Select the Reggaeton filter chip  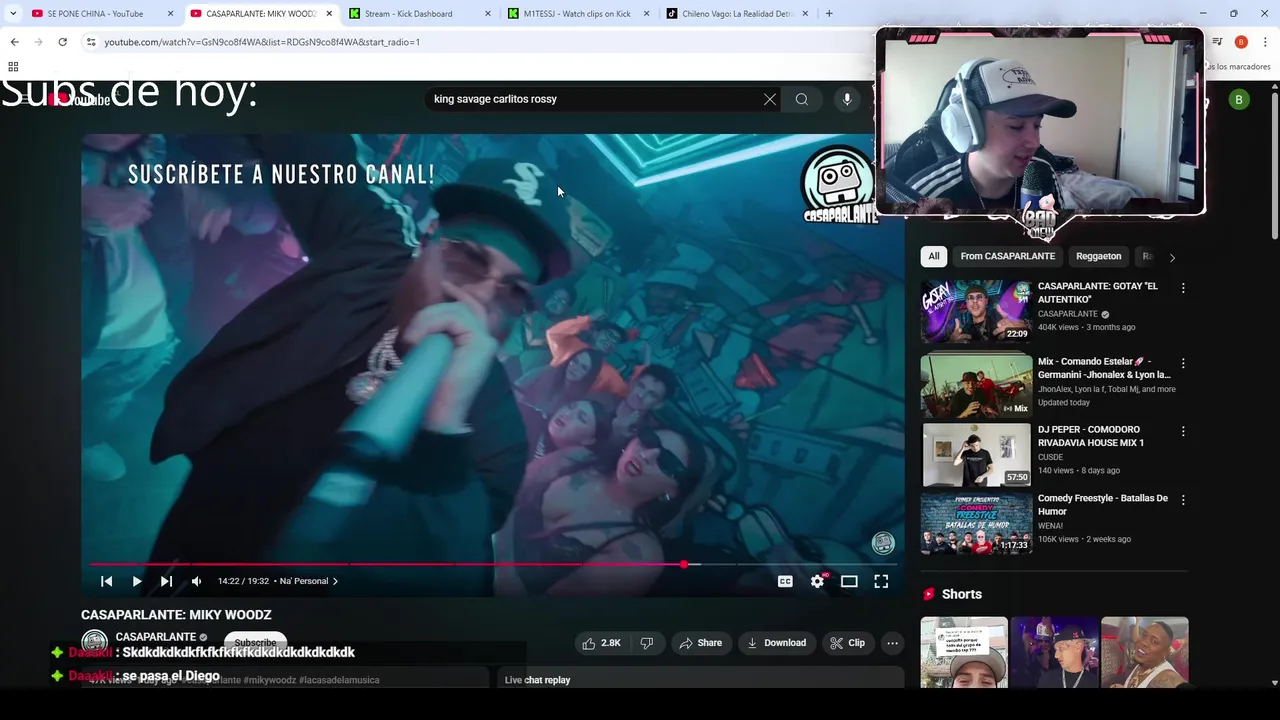tap(1098, 256)
